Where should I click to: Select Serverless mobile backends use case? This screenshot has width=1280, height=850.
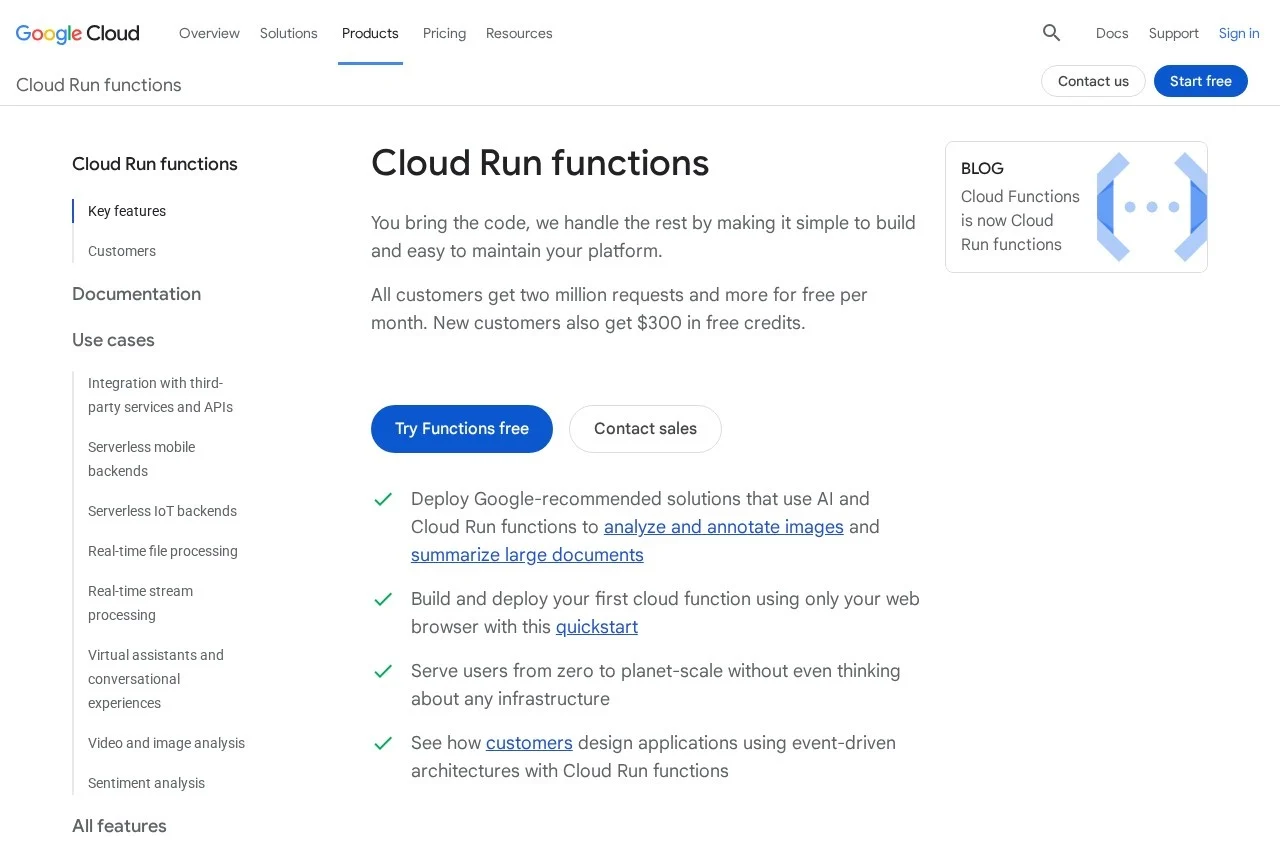tap(141, 459)
